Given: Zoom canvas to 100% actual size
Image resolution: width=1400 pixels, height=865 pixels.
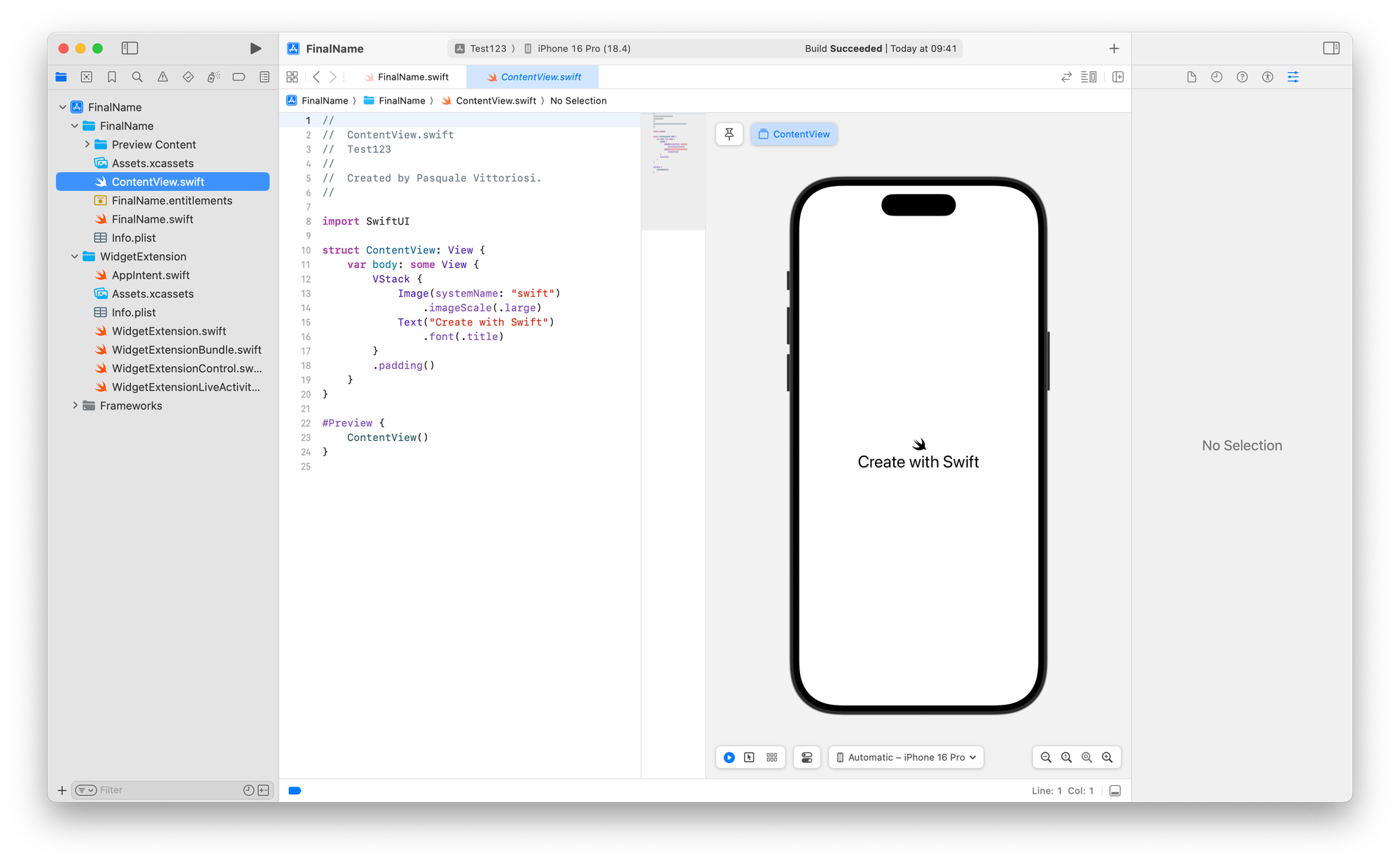Looking at the screenshot, I should click(1066, 757).
